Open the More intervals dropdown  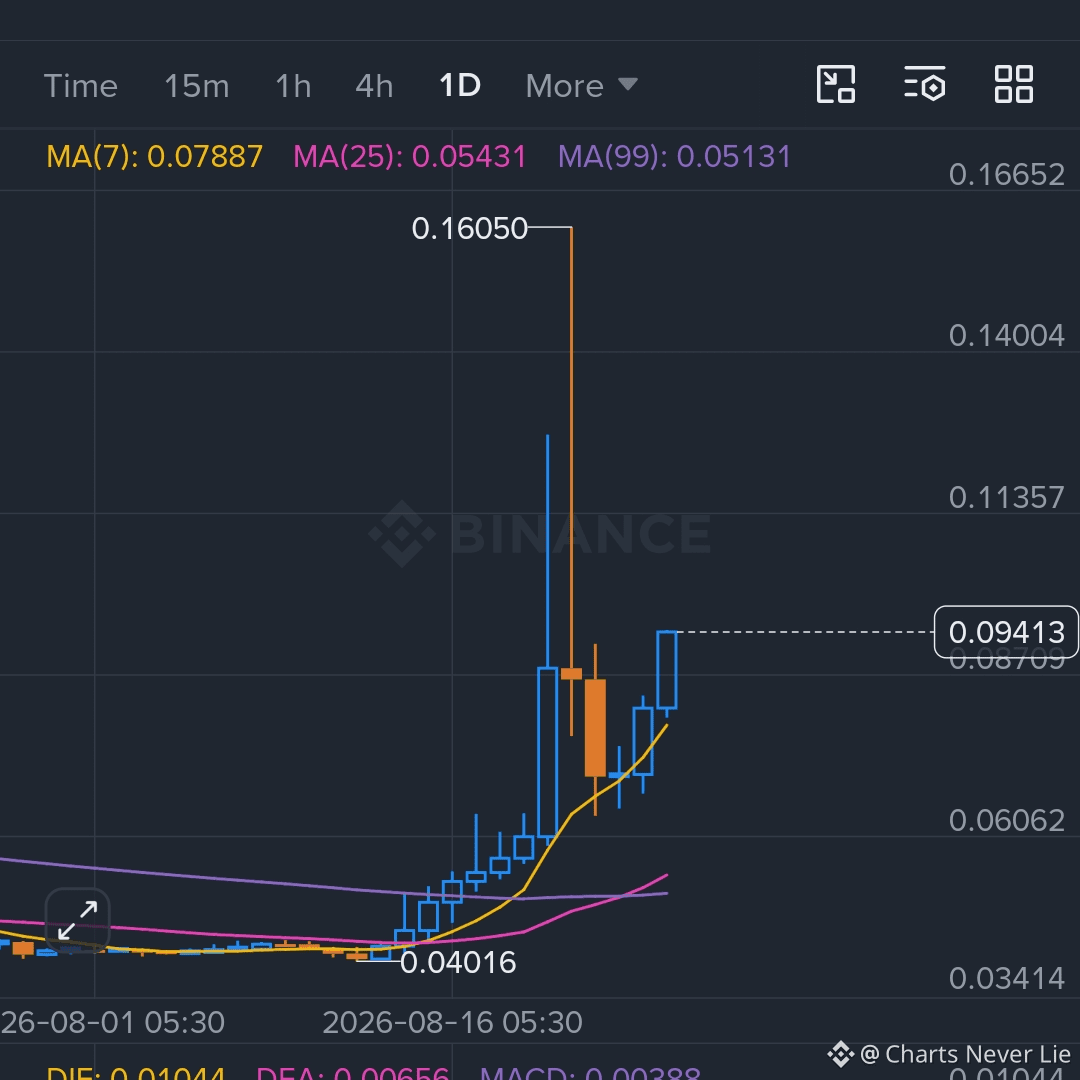coord(581,86)
